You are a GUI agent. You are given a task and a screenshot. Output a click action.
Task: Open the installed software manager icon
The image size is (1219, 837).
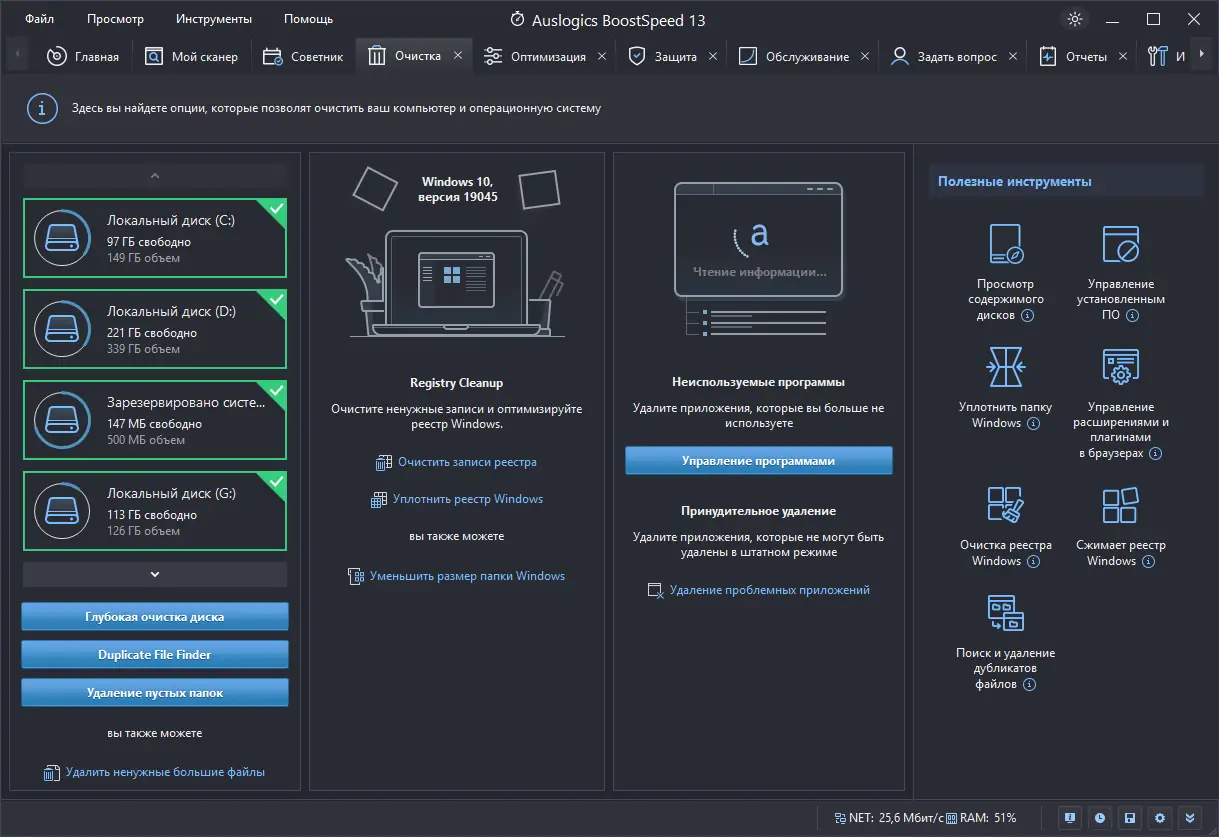point(1121,244)
